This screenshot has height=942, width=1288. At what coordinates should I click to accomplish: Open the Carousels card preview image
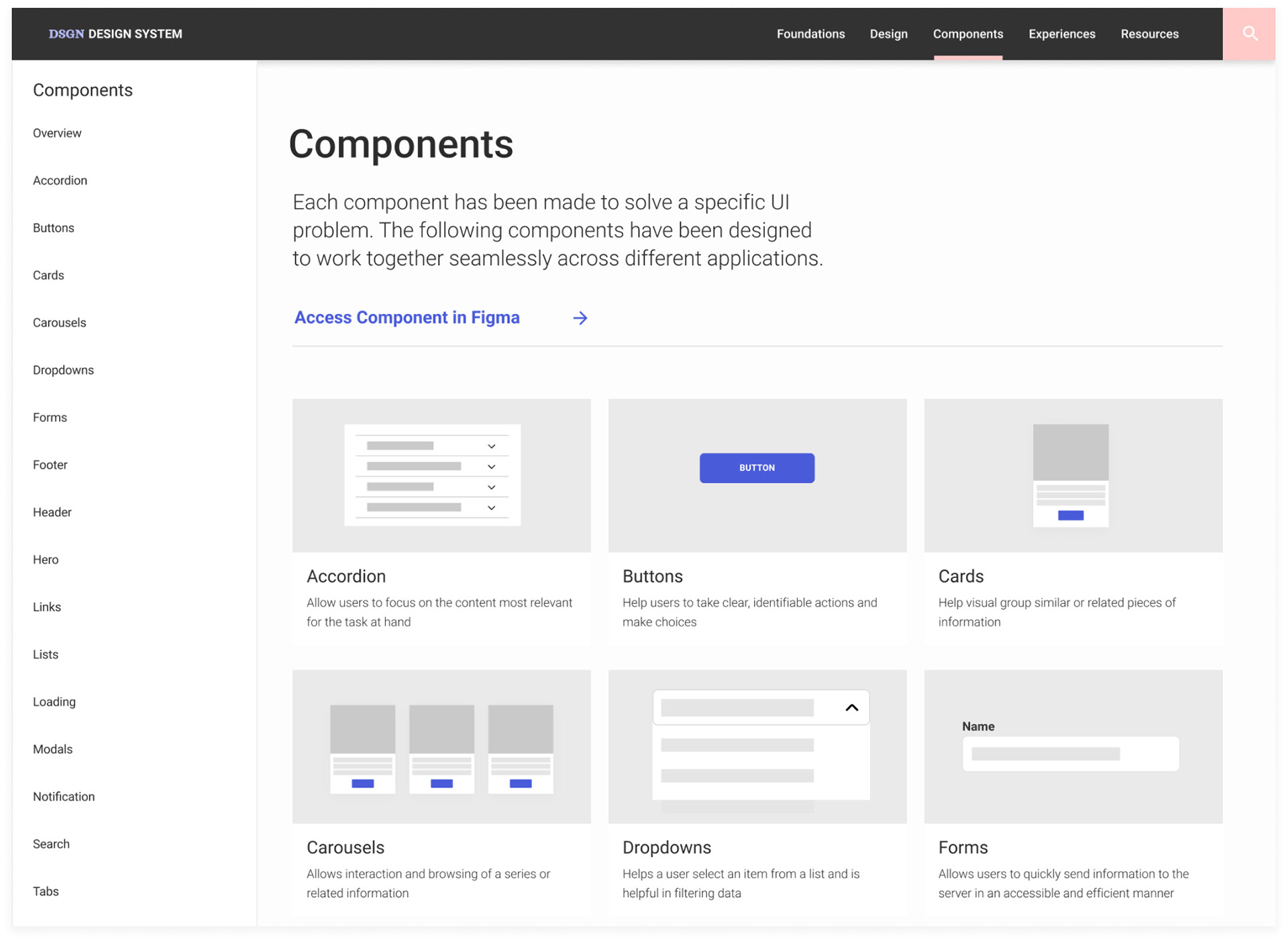pos(441,747)
